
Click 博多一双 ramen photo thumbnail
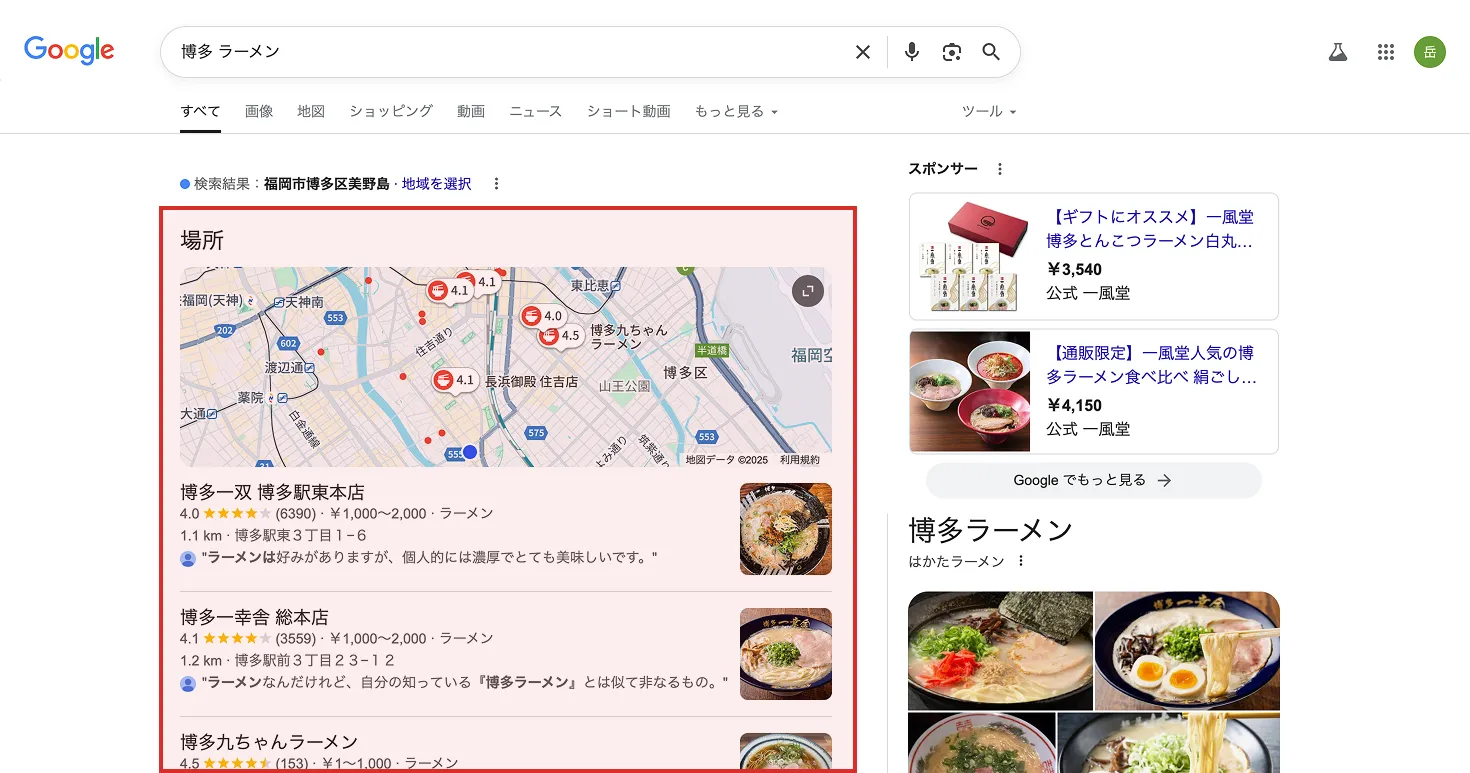(x=786, y=529)
